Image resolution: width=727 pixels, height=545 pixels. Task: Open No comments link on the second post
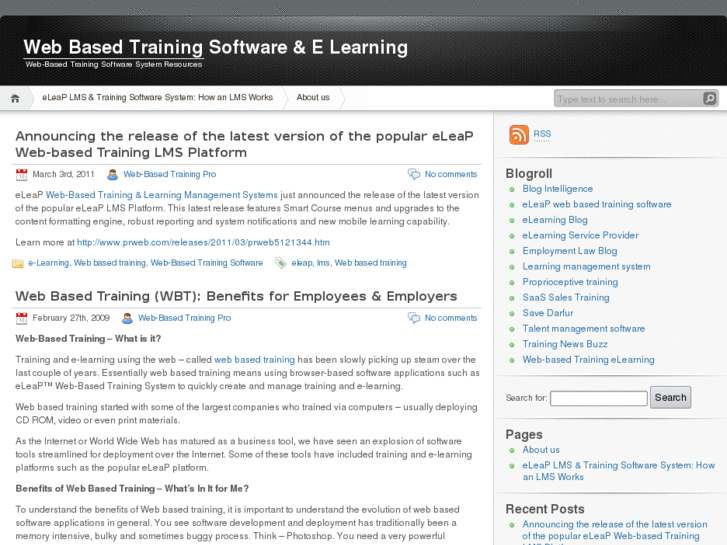click(x=451, y=318)
